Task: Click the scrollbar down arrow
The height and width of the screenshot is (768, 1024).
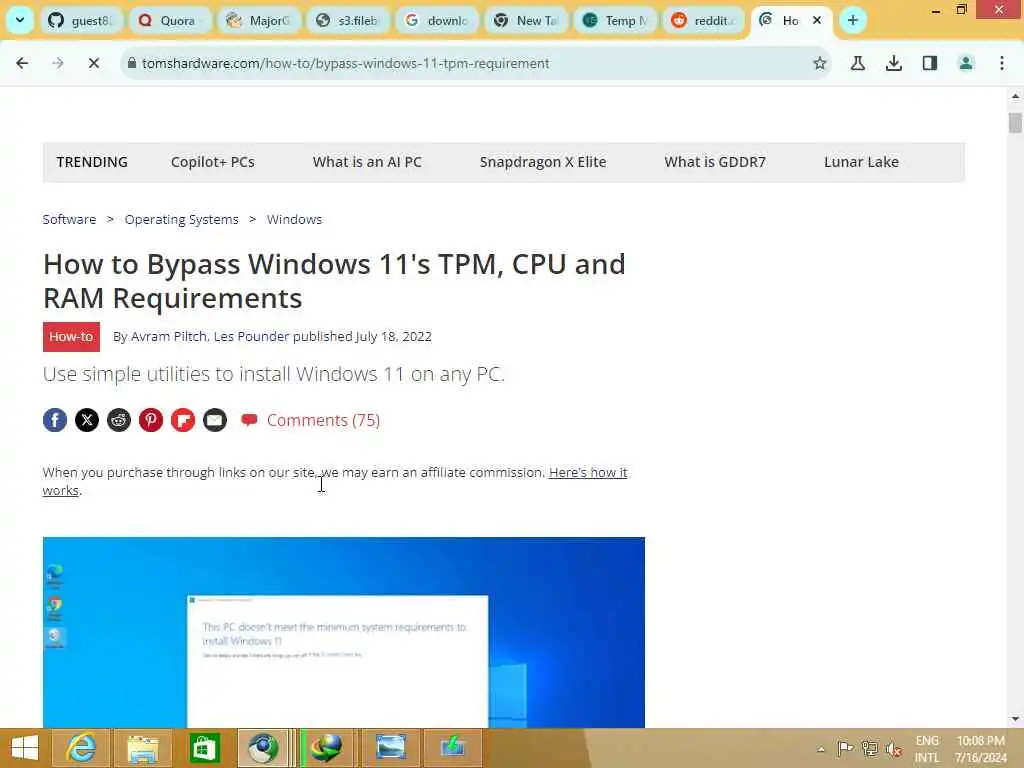Action: pos(1015,719)
